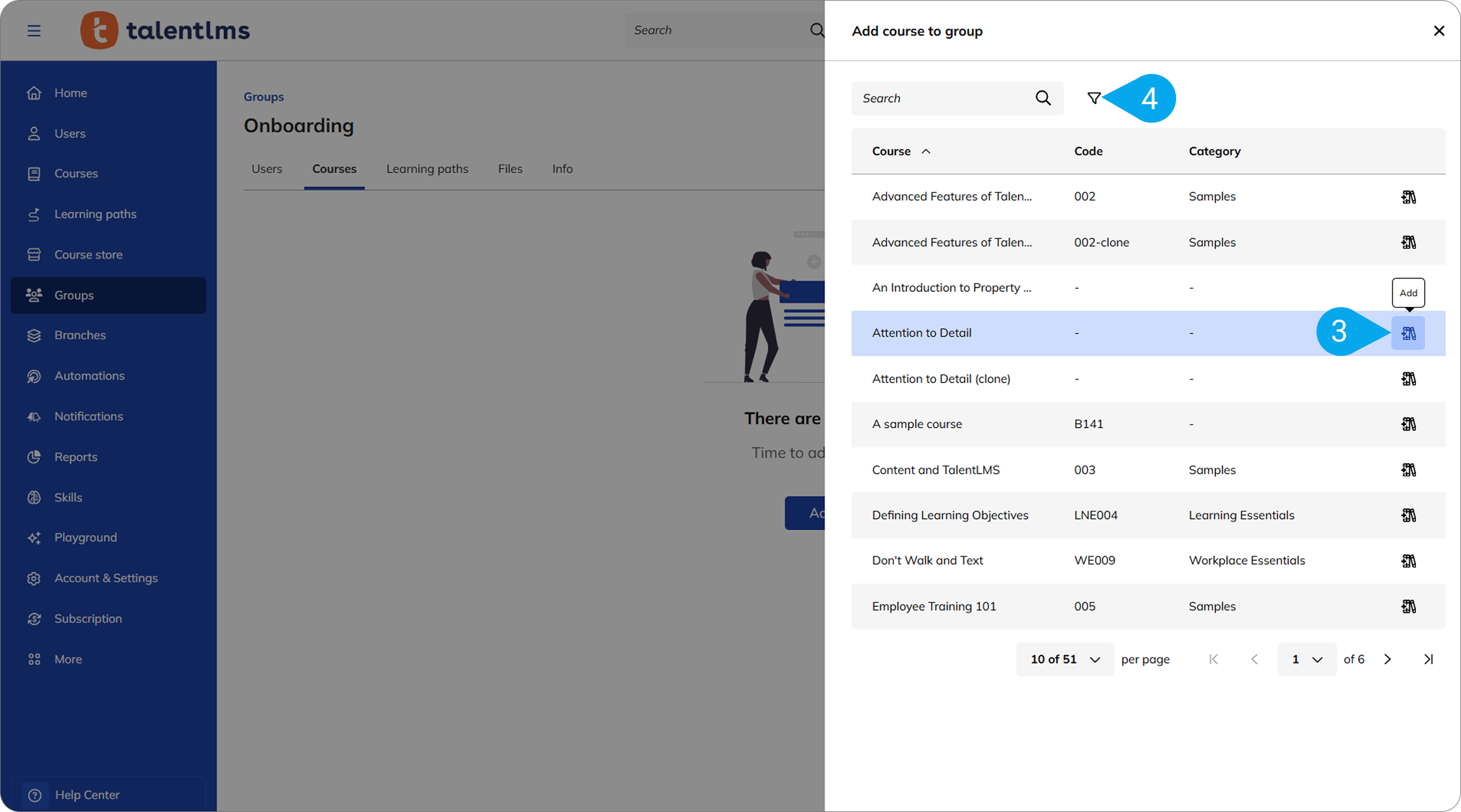Jump to the last page arrow
Viewport: 1461px width, 812px height.
(1428, 659)
